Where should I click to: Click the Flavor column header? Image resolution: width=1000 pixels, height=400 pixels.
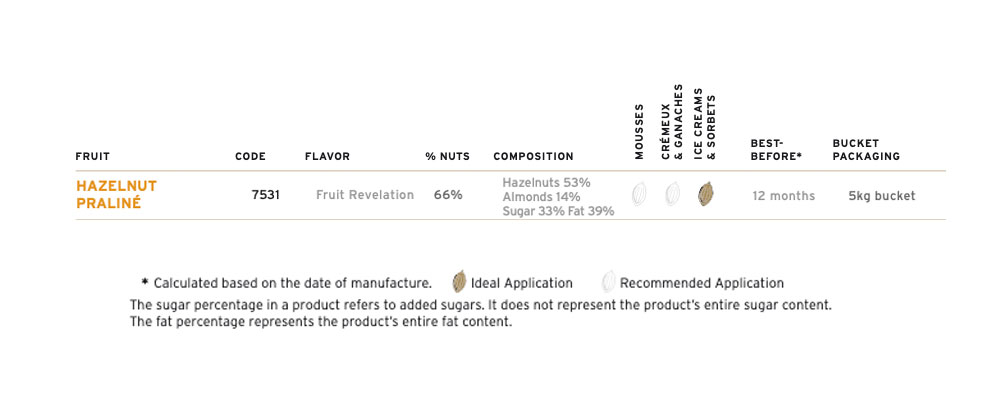[327, 156]
